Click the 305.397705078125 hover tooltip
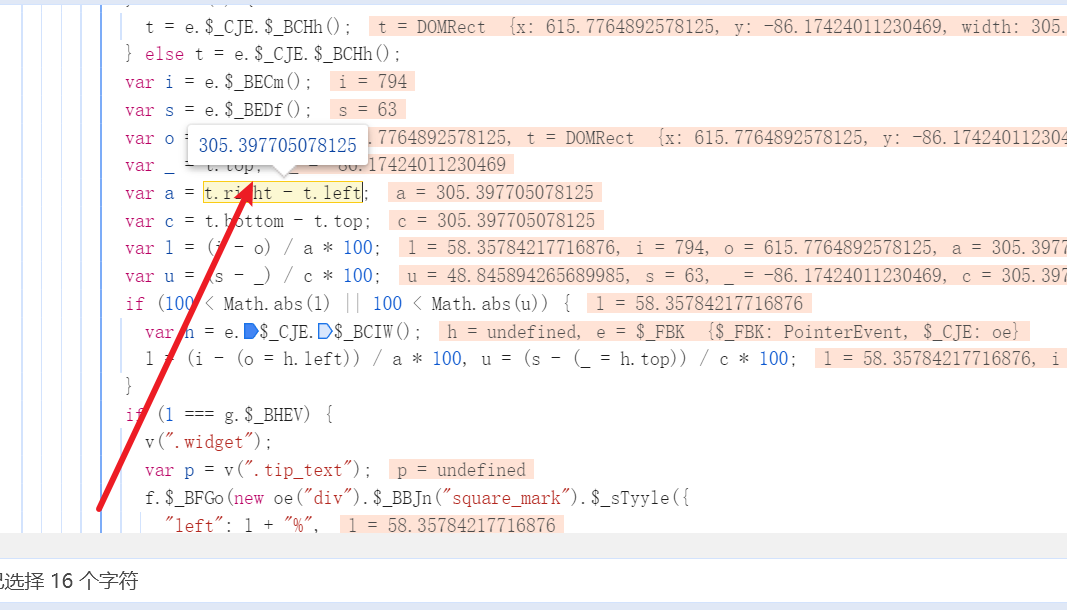Image resolution: width=1067 pixels, height=610 pixels. point(277,146)
